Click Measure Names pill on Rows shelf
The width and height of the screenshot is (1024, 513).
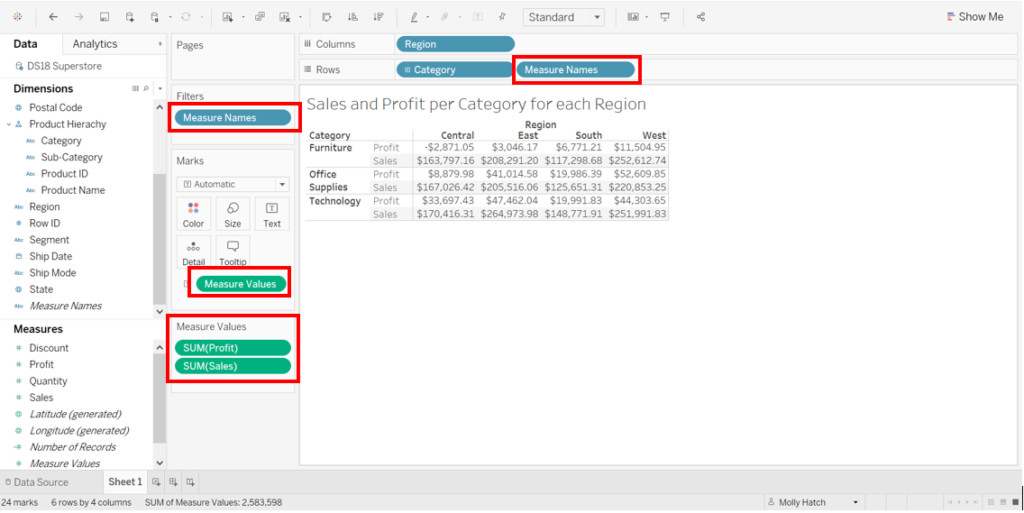575,69
